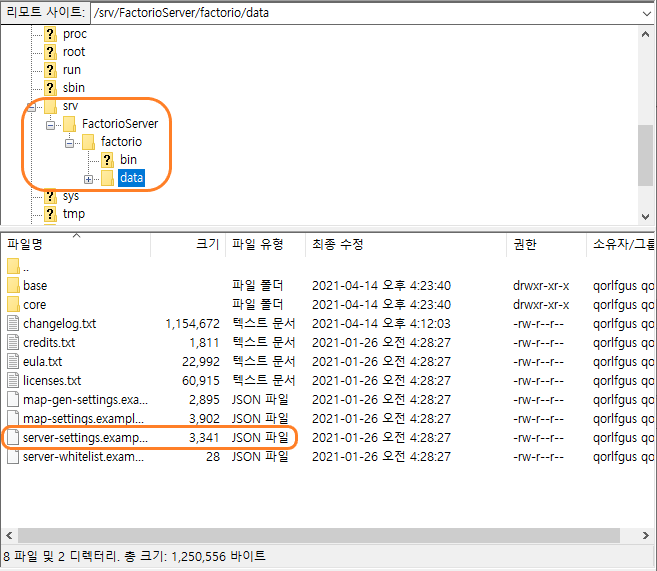The image size is (657, 571).
Task: Sort by 크기 column header
Action: point(188,244)
